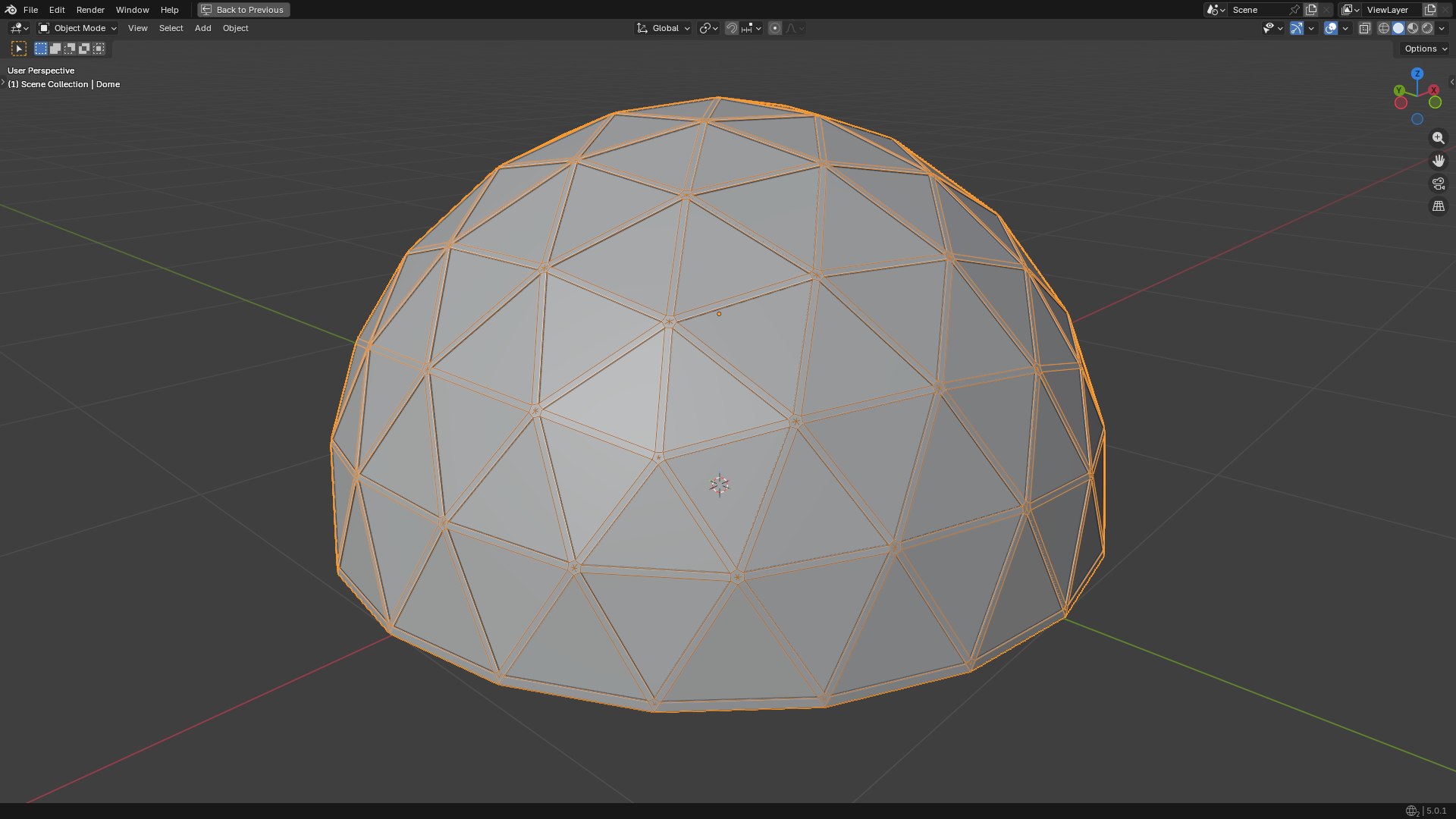Toggle viewport gizmos display

pos(1297,28)
